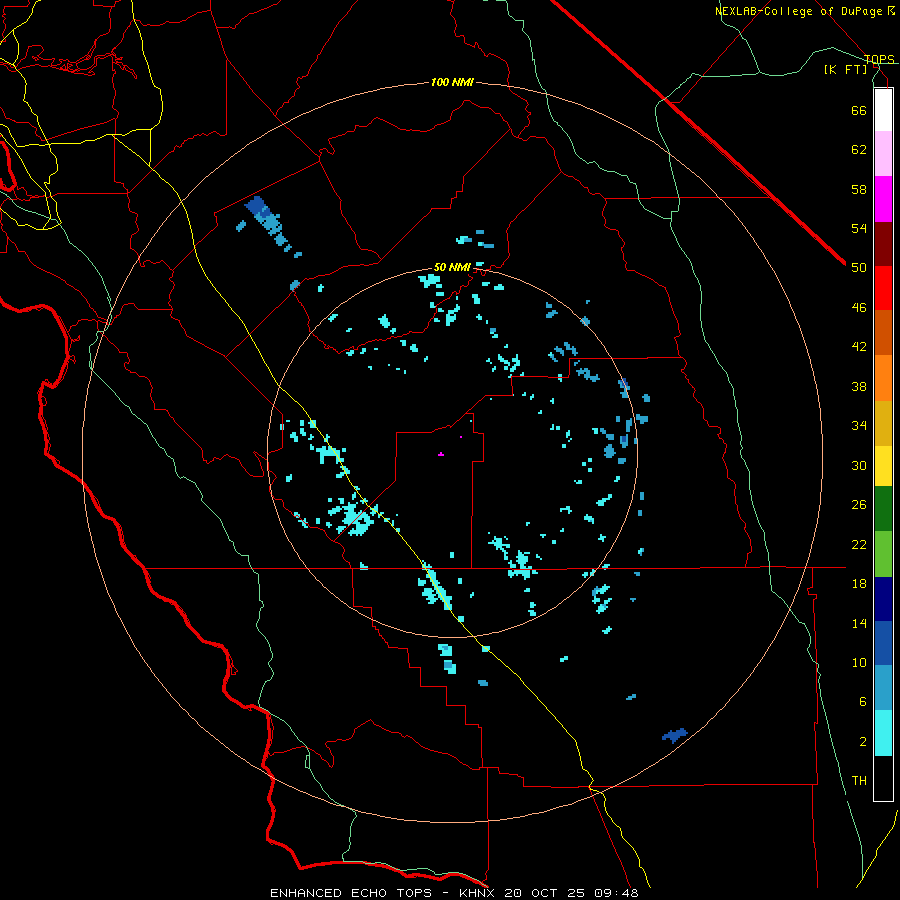Click the '10' legend value
Image resolution: width=900 pixels, height=900 pixels.
point(859,663)
